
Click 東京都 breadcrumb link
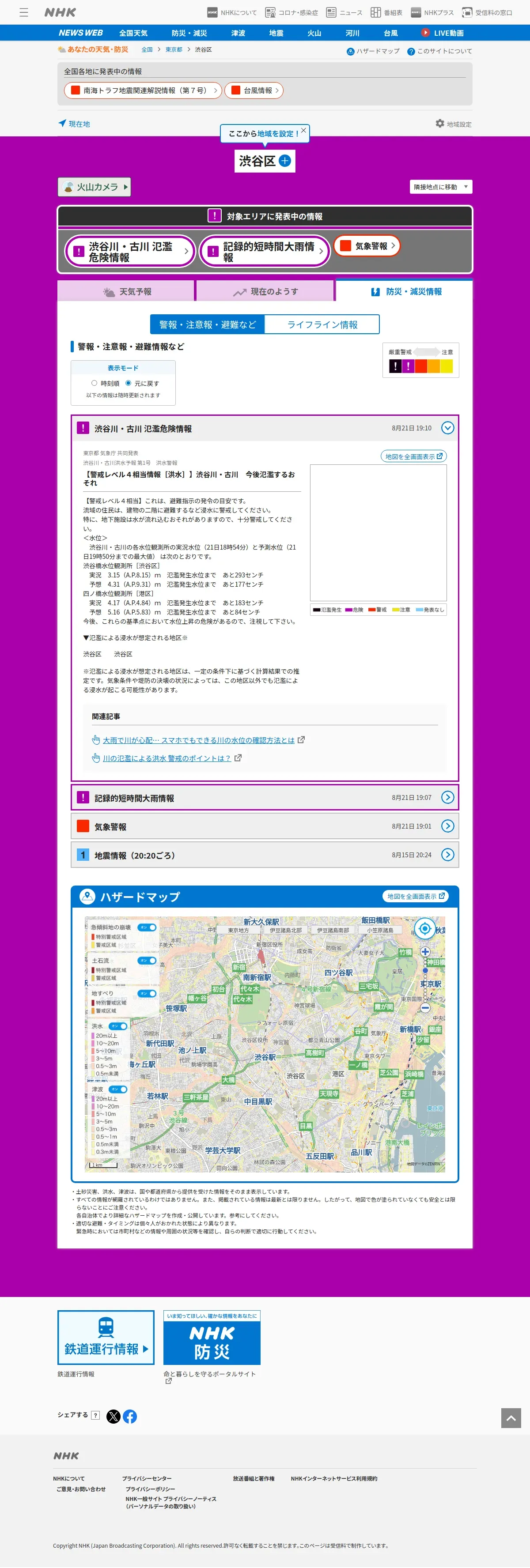coord(174,50)
